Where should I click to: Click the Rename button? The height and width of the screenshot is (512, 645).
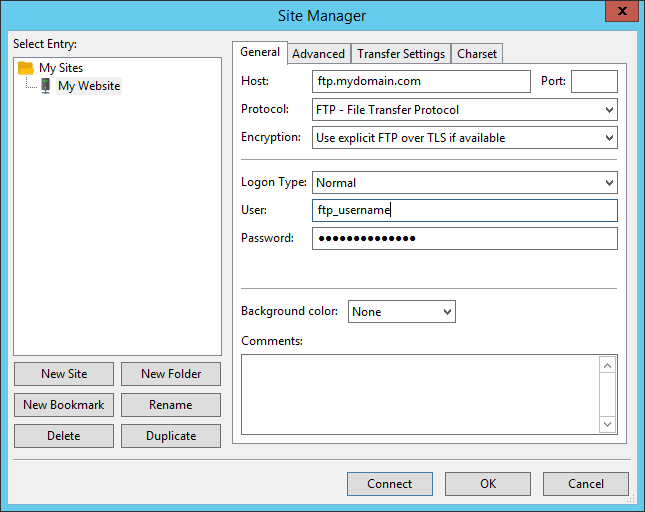[x=171, y=405]
